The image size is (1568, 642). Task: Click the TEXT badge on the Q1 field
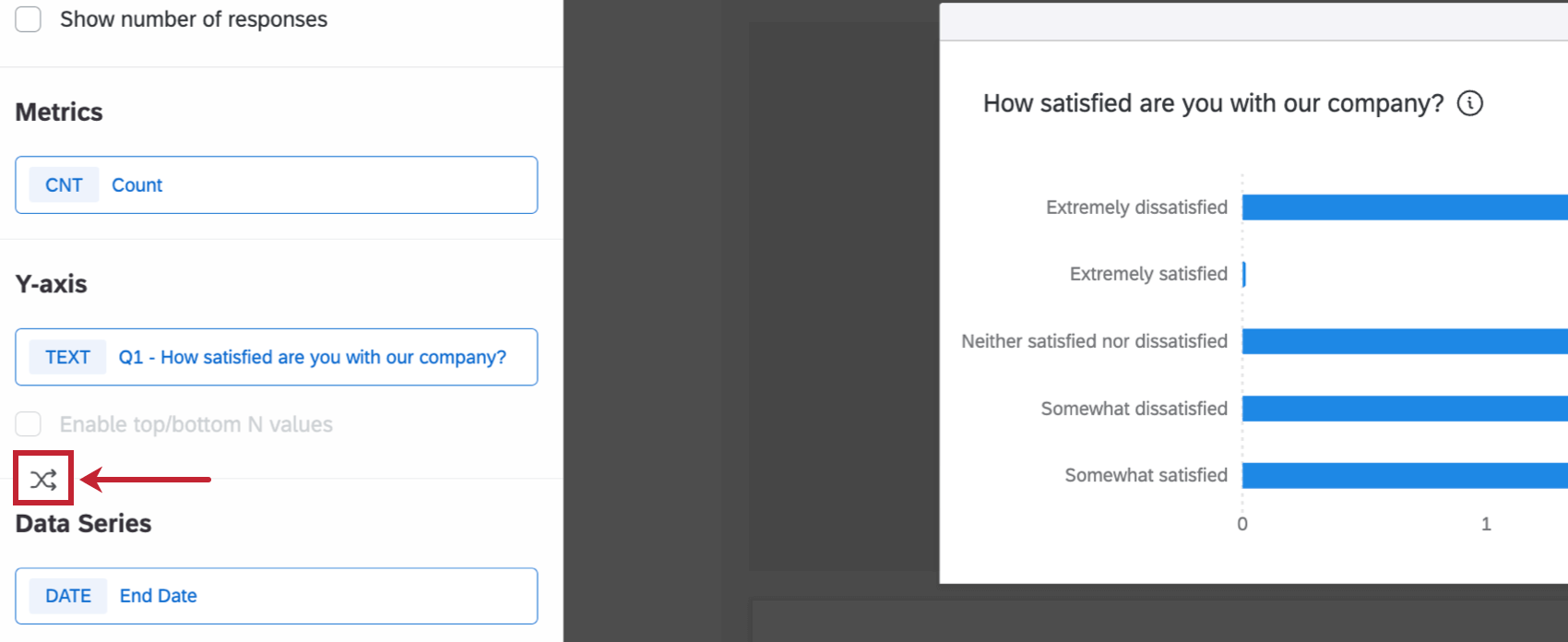(67, 357)
